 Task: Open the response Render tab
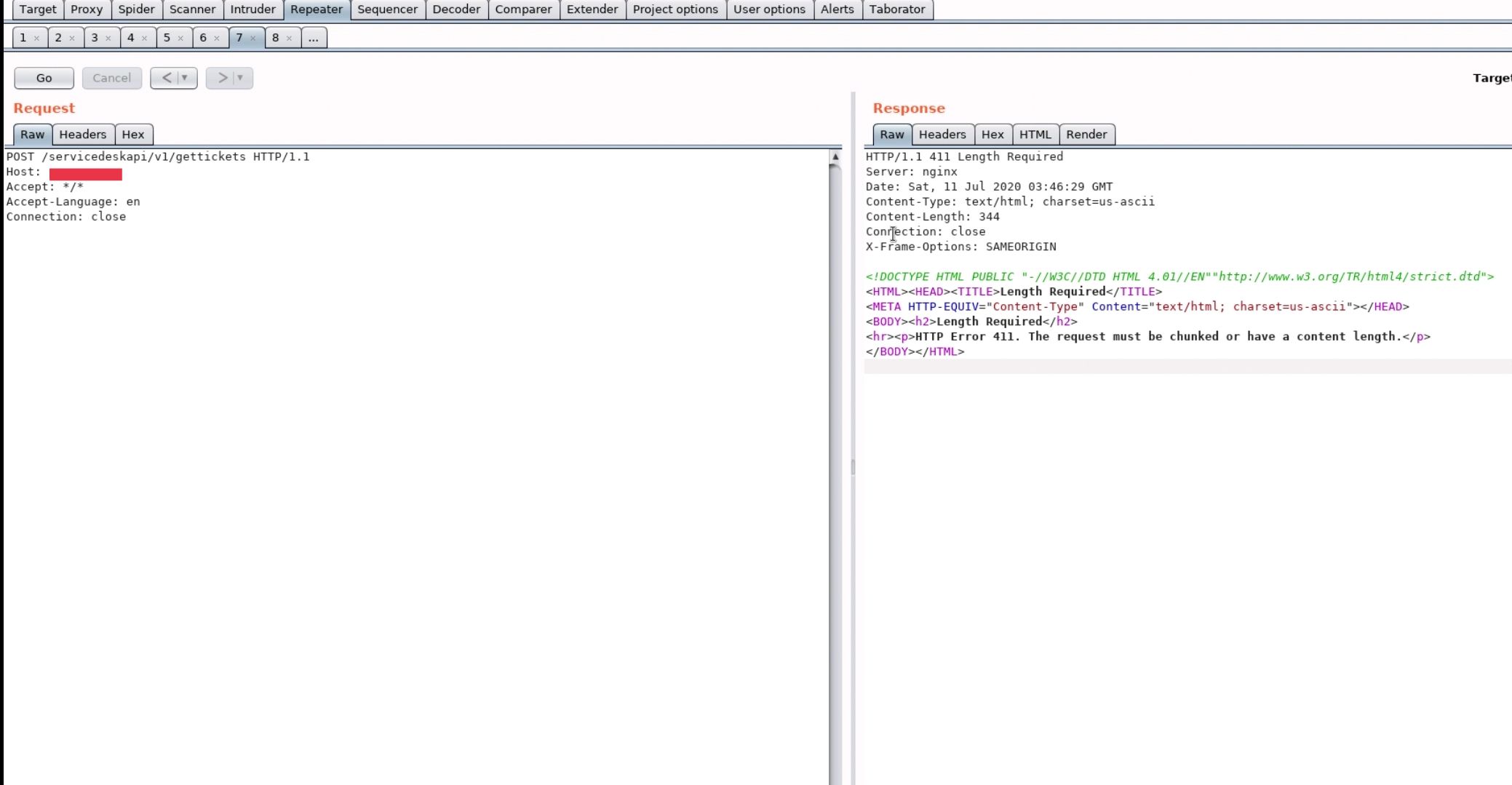tap(1086, 135)
